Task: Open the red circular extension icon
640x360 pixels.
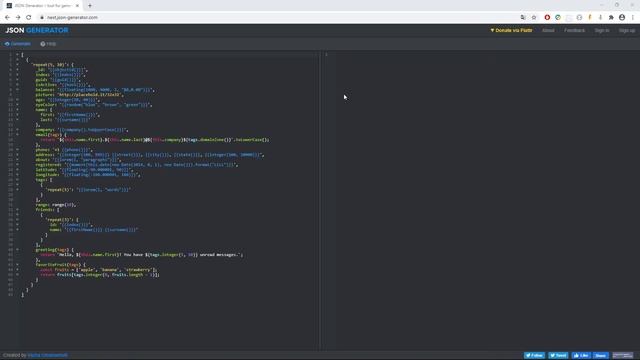Action: coord(547,18)
